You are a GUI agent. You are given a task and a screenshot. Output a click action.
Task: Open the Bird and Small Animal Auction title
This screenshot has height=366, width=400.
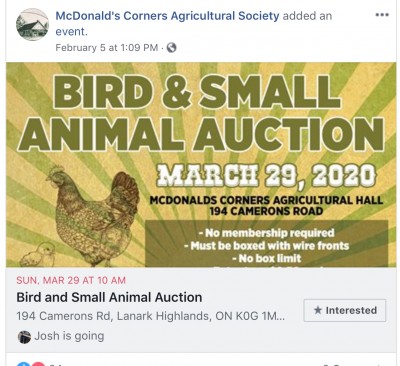(x=109, y=297)
